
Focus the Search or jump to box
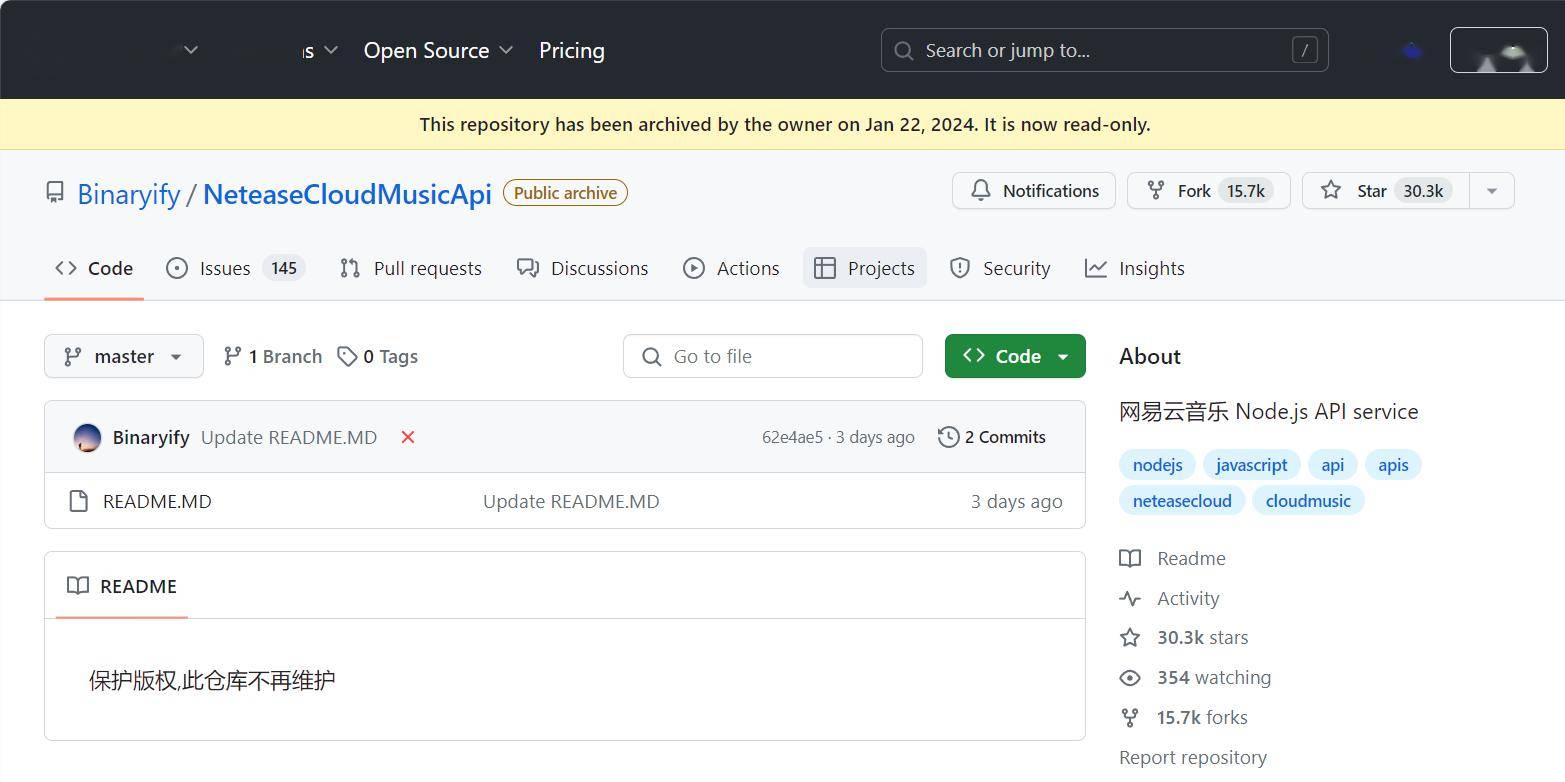click(x=1104, y=50)
